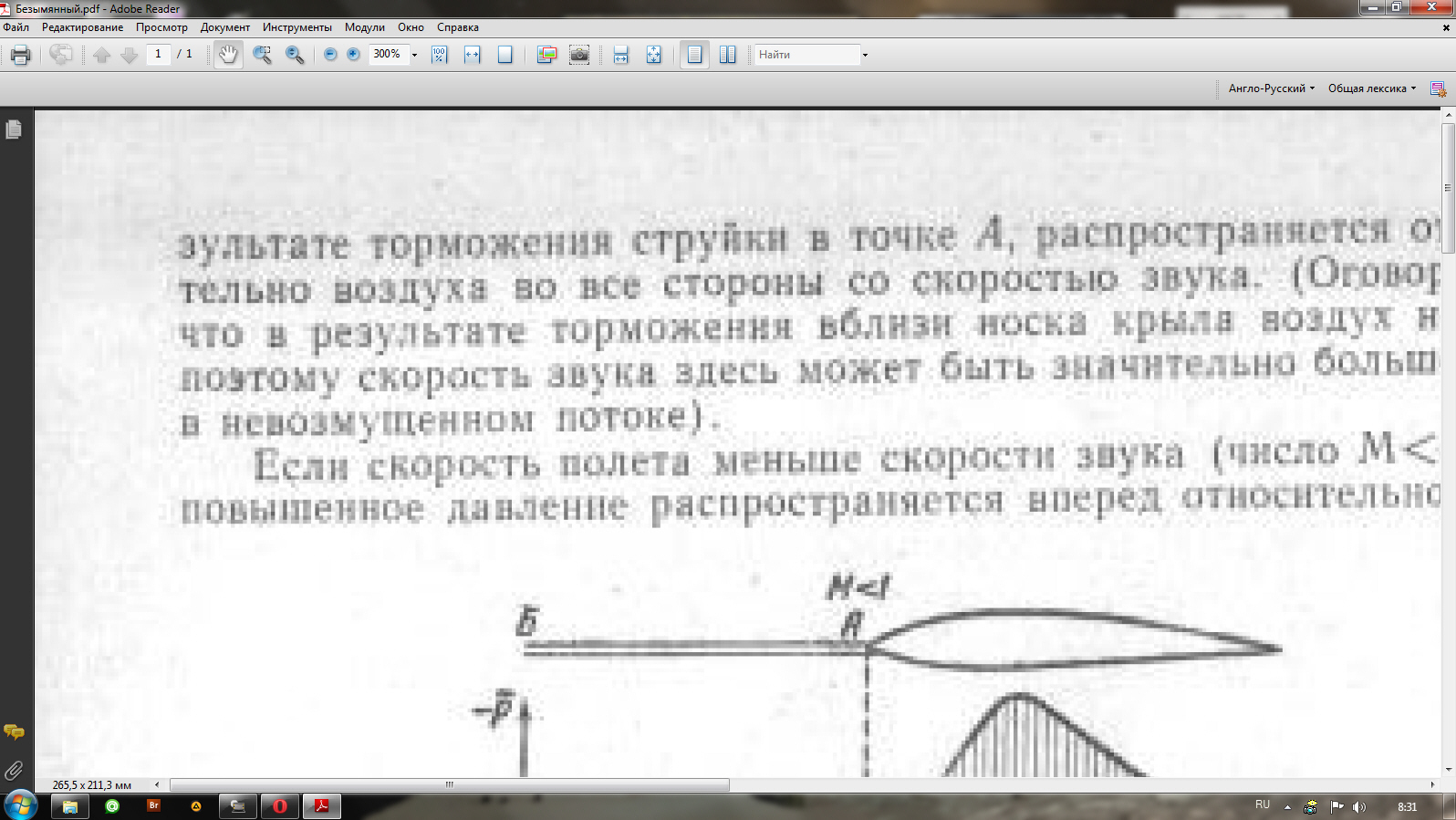1456x820 pixels.
Task: Open the Редактирование menu
Action: point(83,27)
